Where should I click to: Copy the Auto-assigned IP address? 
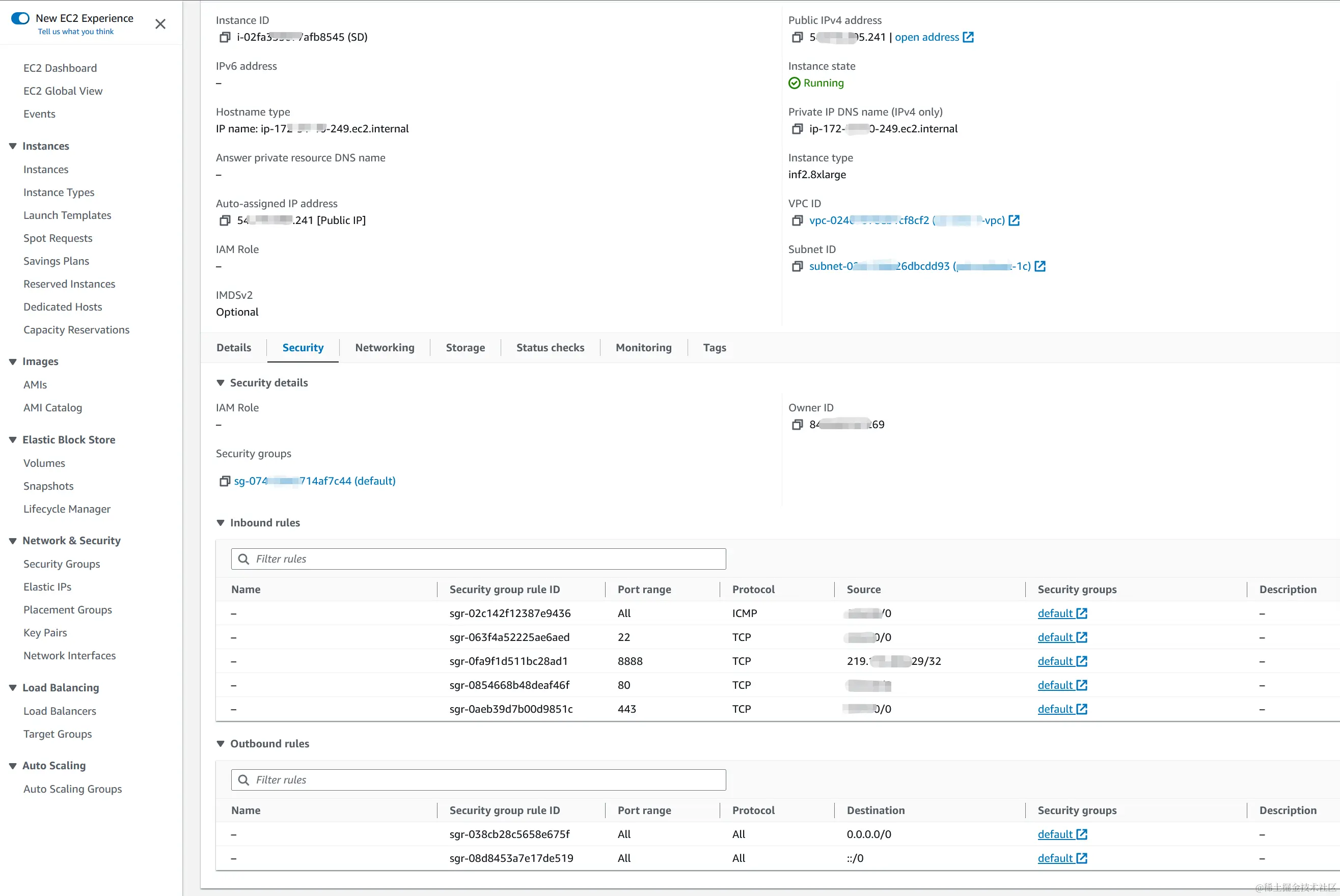[x=225, y=220]
